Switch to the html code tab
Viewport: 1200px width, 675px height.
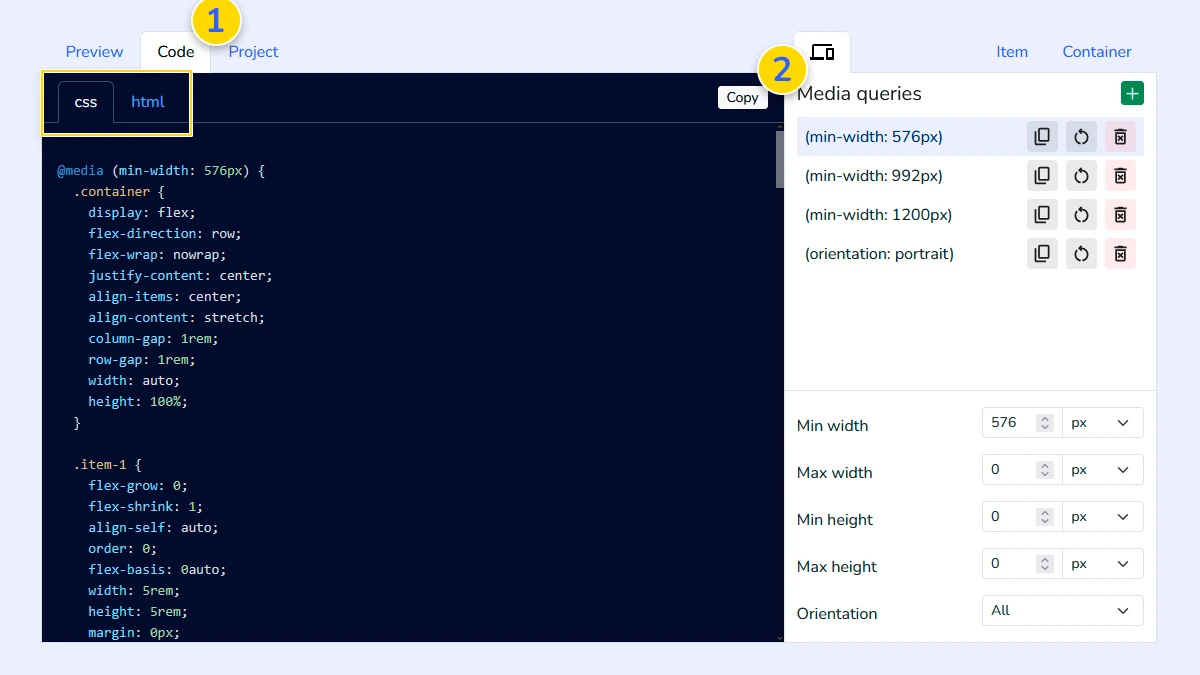point(147,101)
